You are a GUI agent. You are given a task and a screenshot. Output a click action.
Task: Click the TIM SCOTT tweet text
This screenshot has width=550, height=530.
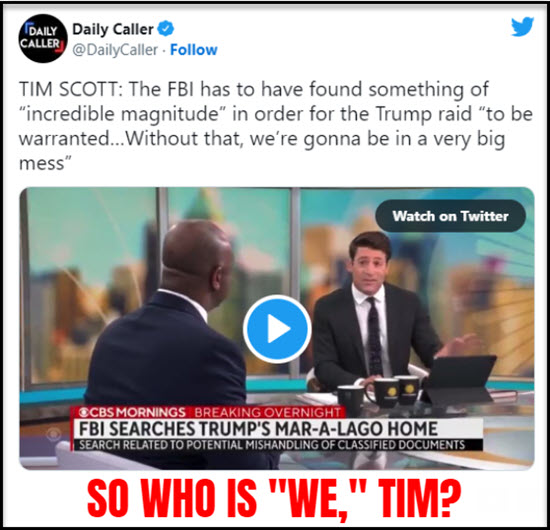[x=276, y=126]
